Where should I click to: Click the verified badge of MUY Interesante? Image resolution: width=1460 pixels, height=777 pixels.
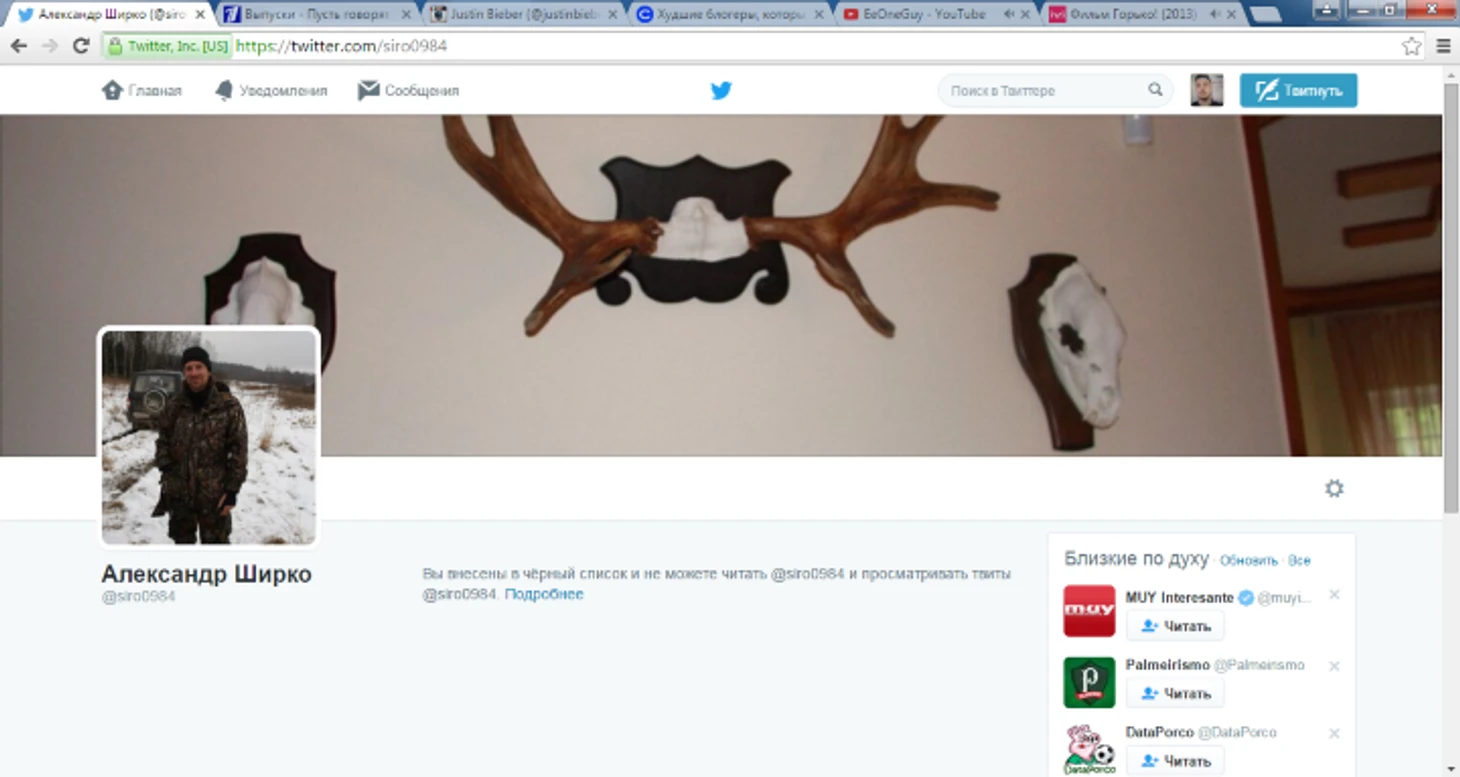coord(1246,598)
